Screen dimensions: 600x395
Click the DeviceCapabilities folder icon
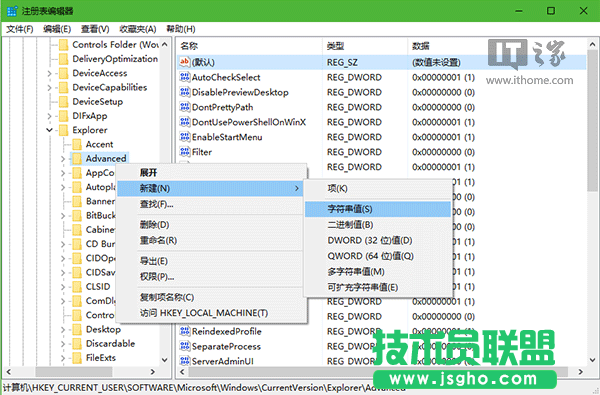[x=64, y=87]
